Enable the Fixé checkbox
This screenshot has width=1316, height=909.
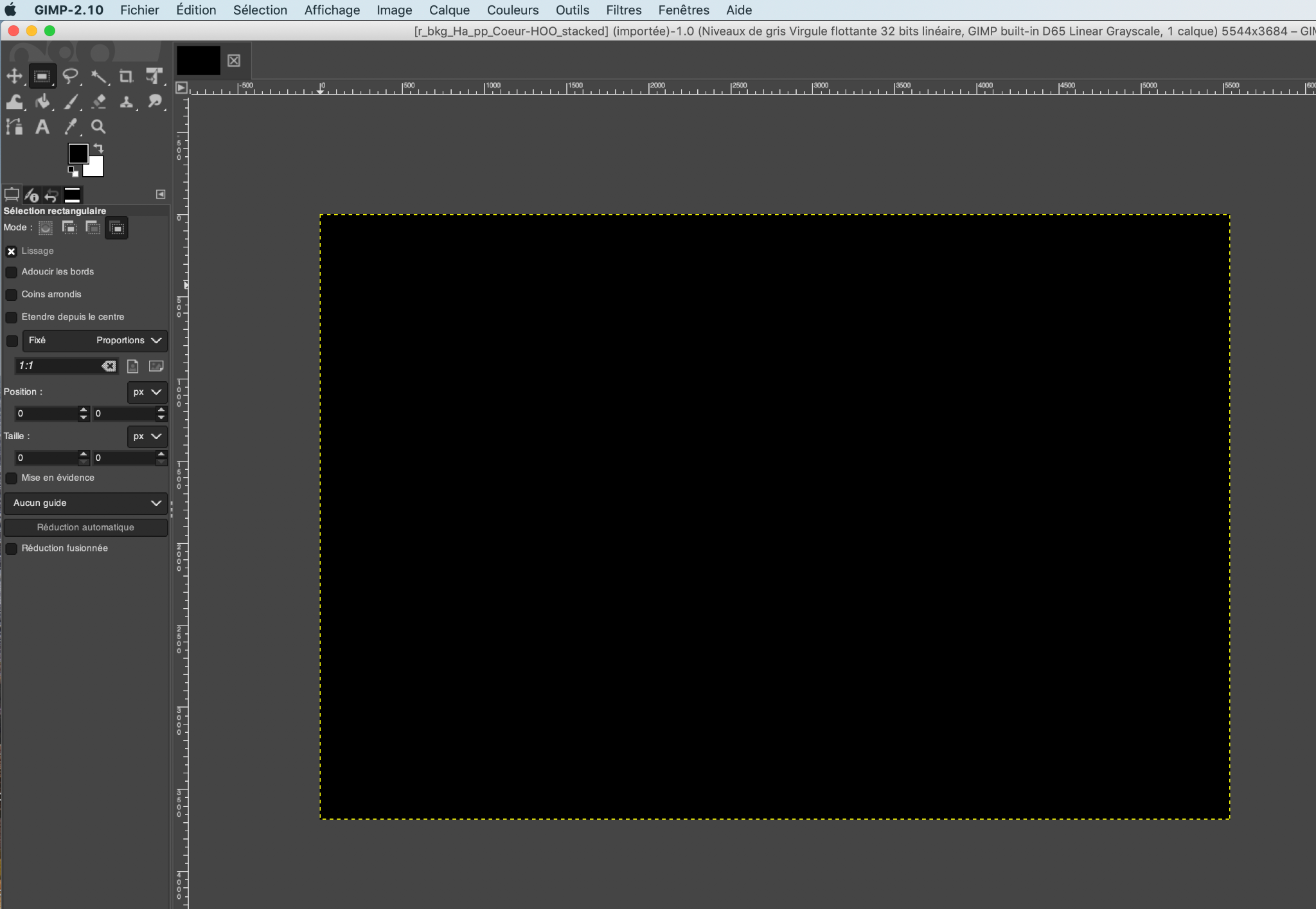point(12,341)
